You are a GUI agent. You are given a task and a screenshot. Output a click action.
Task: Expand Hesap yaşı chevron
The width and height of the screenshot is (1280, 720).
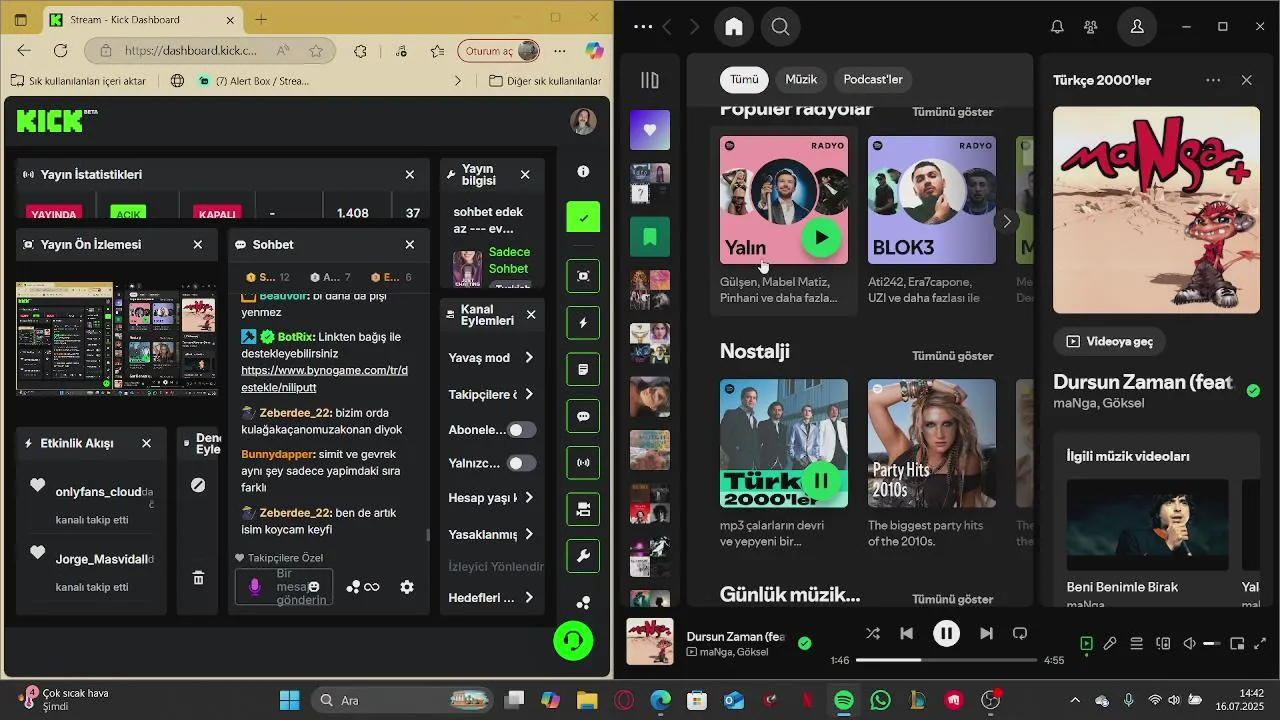pyautogui.click(x=529, y=497)
